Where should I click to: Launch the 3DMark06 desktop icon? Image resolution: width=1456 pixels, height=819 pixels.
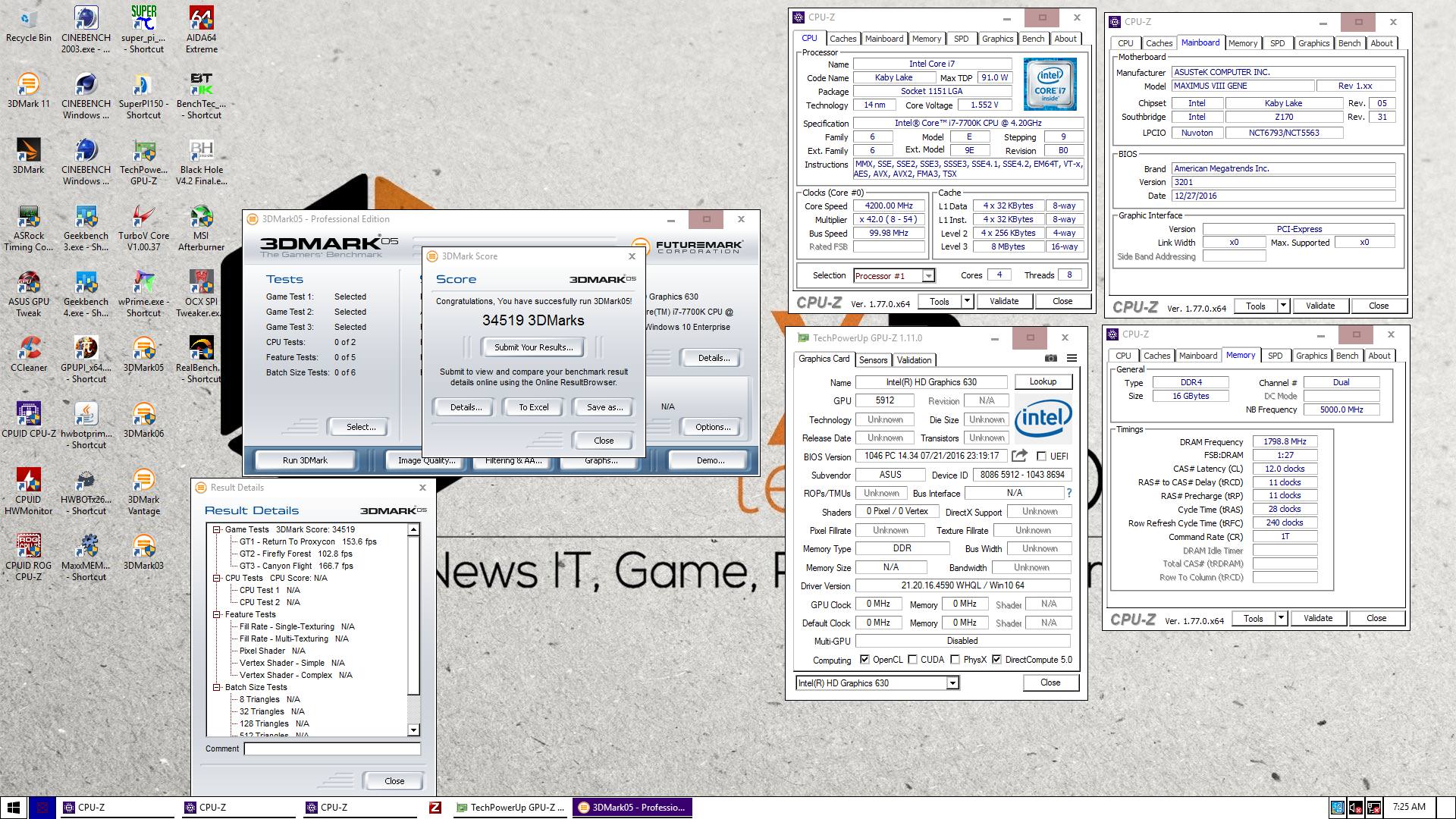[144, 419]
